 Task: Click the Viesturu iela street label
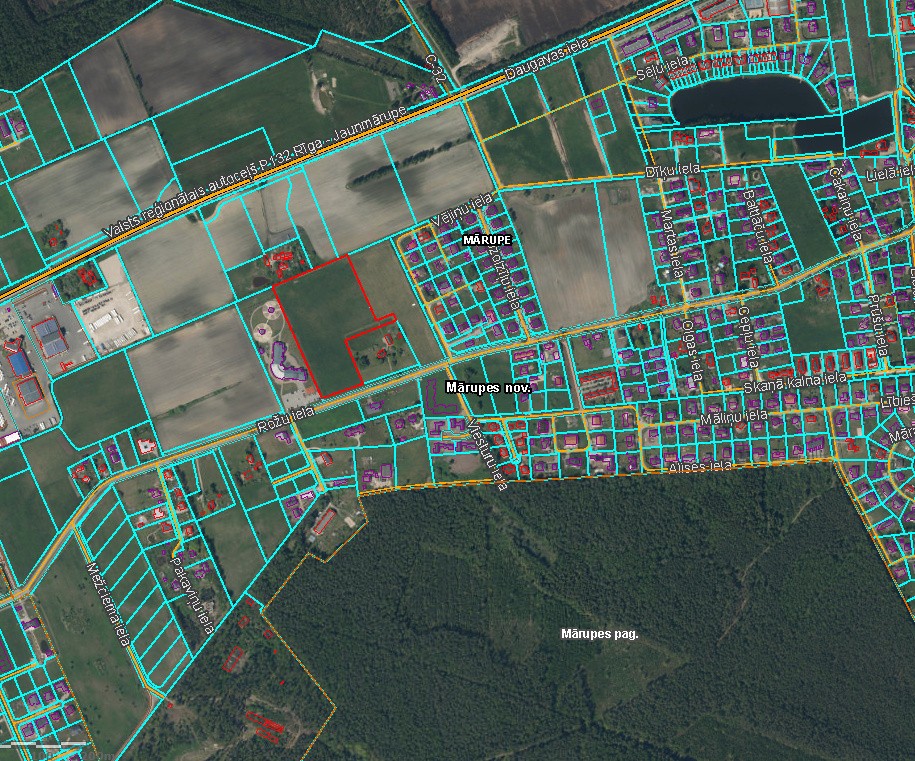click(x=487, y=453)
